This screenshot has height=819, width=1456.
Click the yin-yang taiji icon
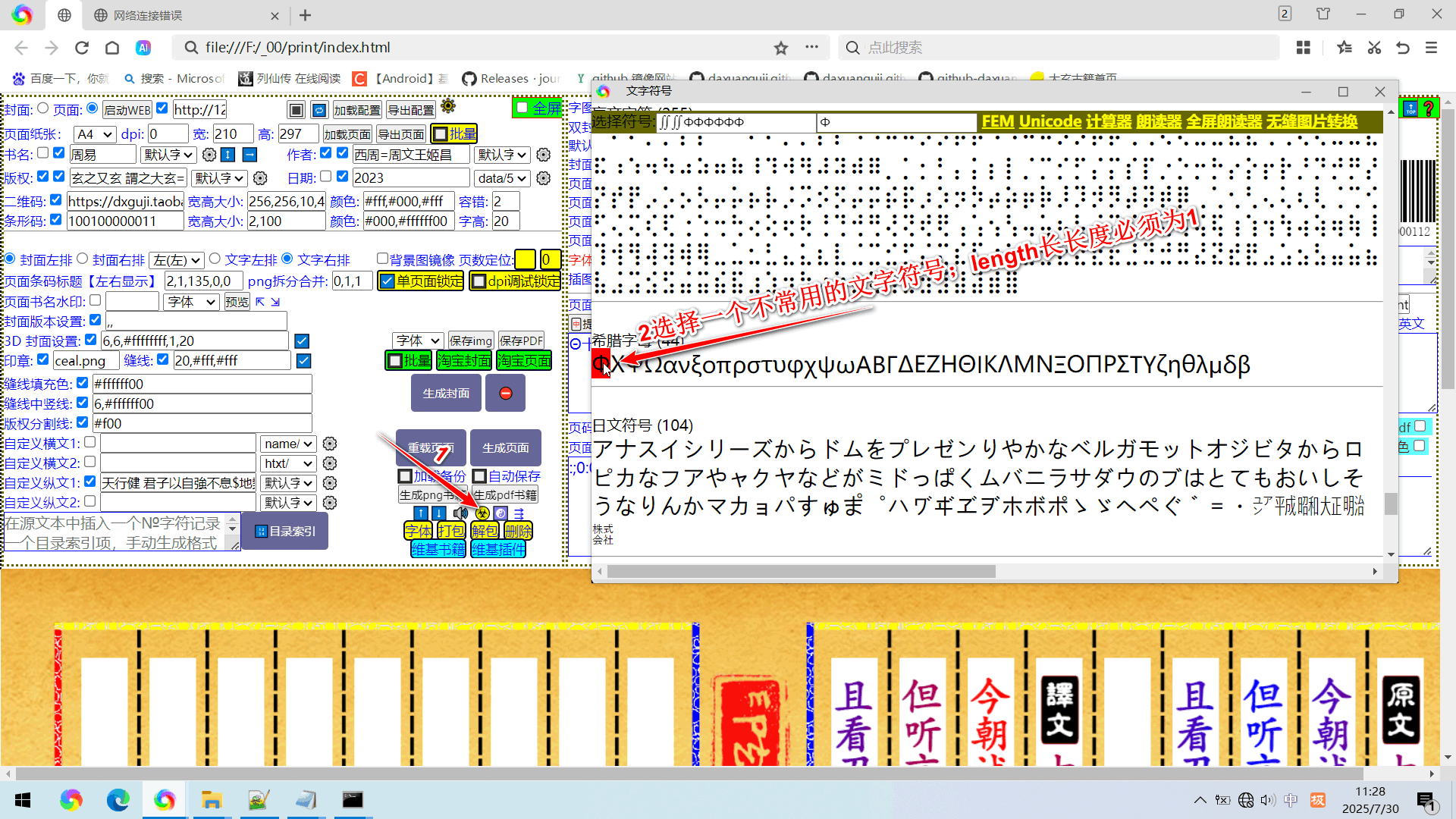(500, 513)
